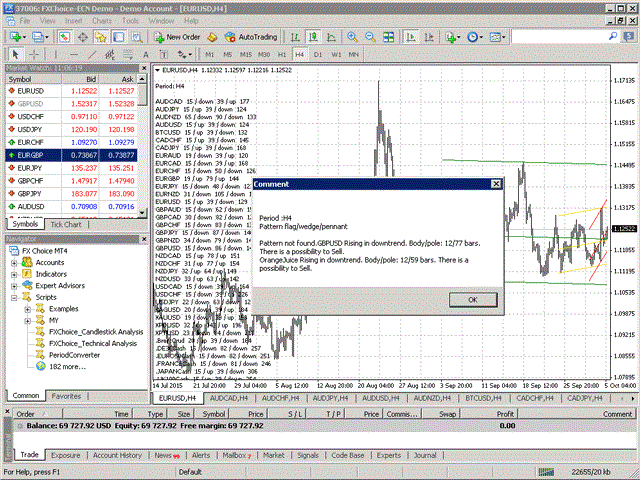
Task: Click the search magnifier icon
Action: 613,36
